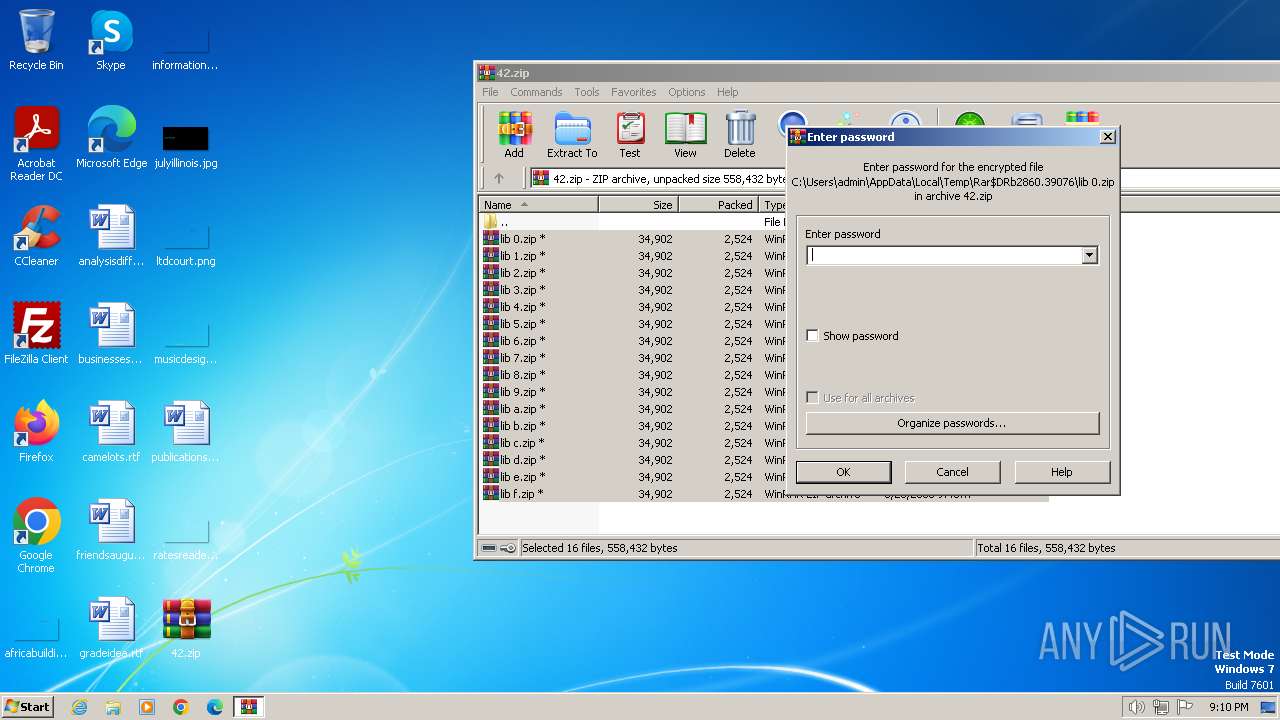This screenshot has height=720, width=1280.
Task: Select FileZilla Client desktop icon
Action: click(36, 334)
